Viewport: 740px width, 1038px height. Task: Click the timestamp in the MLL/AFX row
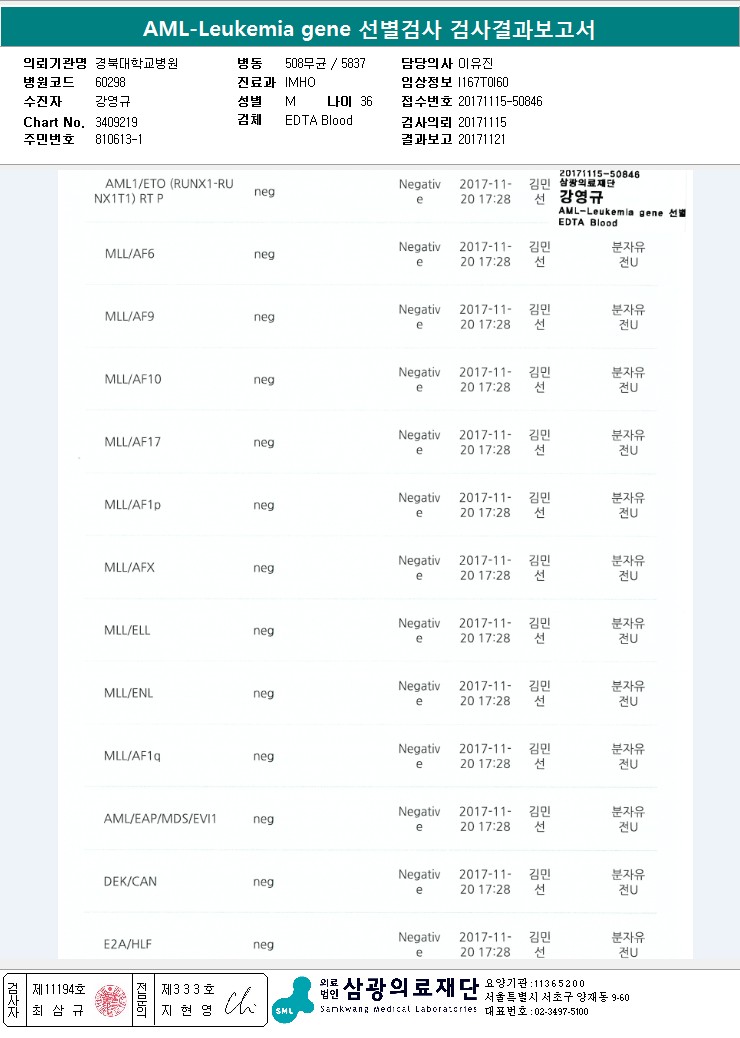click(485, 568)
